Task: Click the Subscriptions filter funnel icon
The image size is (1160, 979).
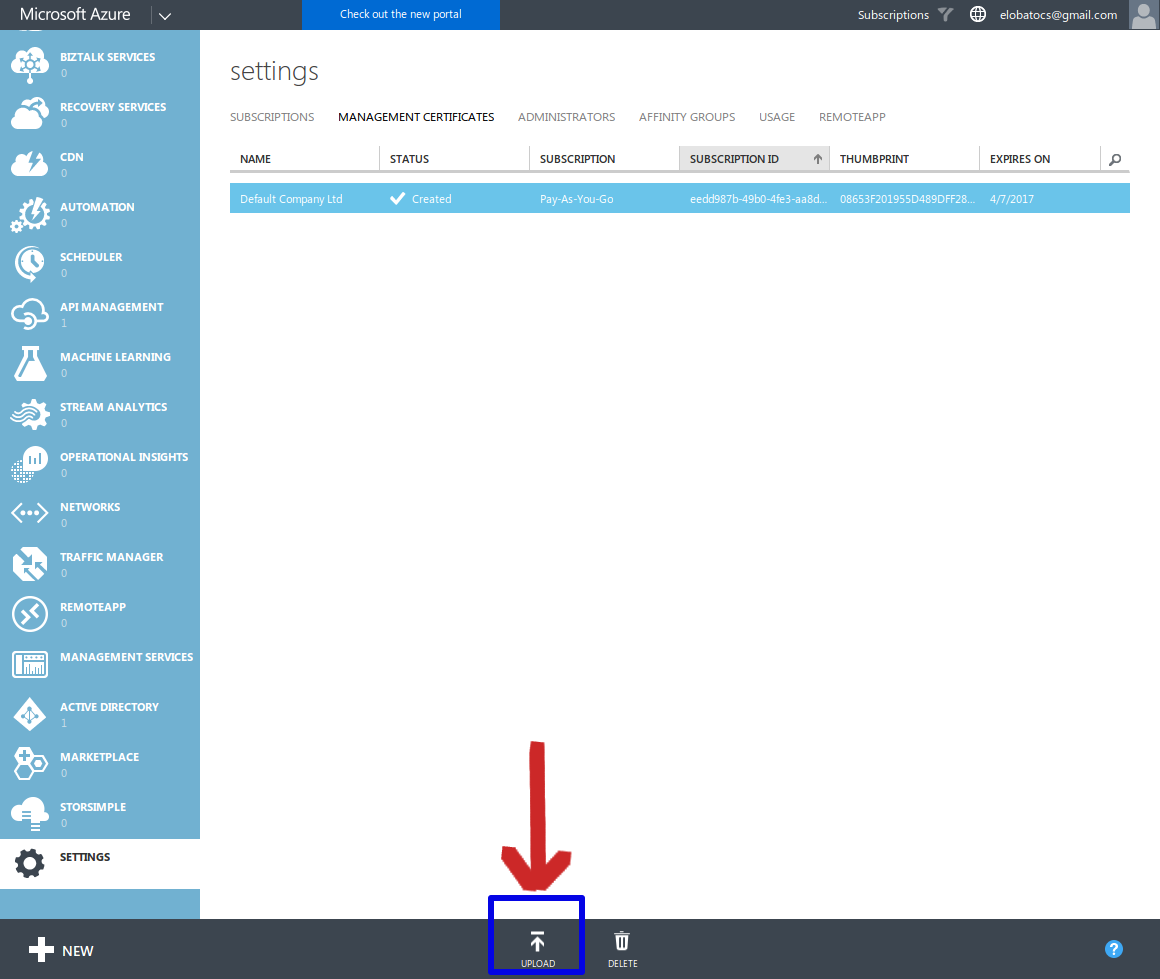Action: coord(945,14)
